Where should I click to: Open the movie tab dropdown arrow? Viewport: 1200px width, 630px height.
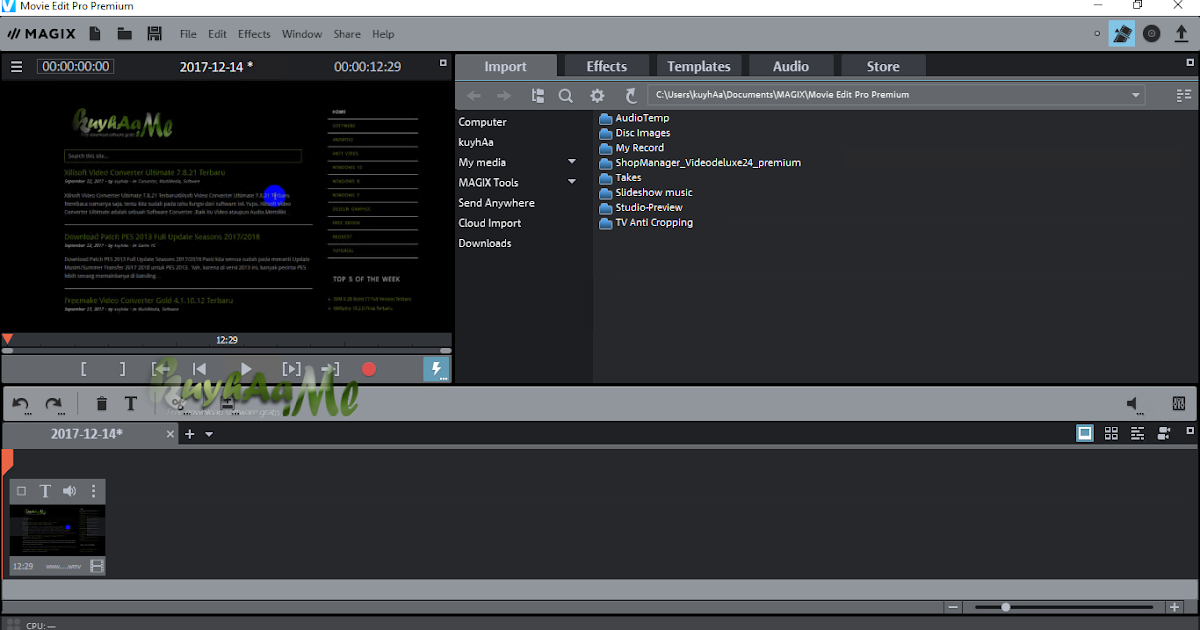coord(209,434)
